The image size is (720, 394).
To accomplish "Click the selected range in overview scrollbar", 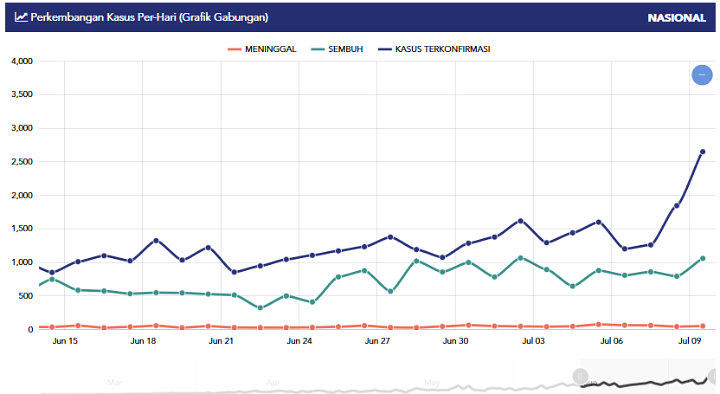I will (648, 376).
